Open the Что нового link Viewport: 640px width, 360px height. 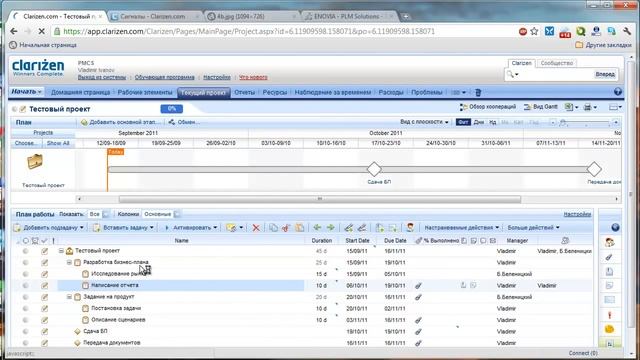coord(253,77)
